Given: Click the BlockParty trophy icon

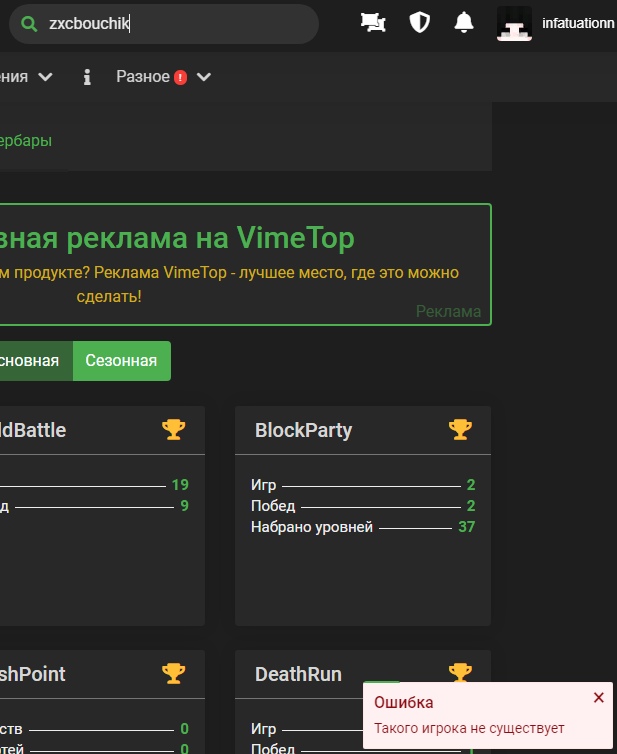Looking at the screenshot, I should click(460, 430).
